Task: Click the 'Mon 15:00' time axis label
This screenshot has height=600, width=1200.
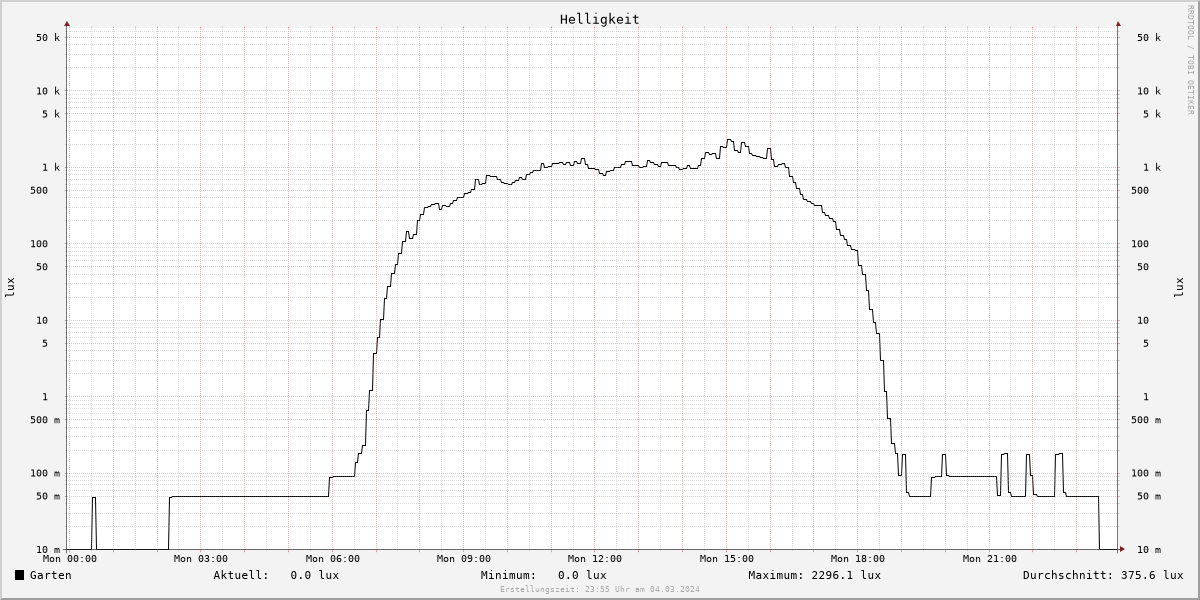Action: [727, 559]
